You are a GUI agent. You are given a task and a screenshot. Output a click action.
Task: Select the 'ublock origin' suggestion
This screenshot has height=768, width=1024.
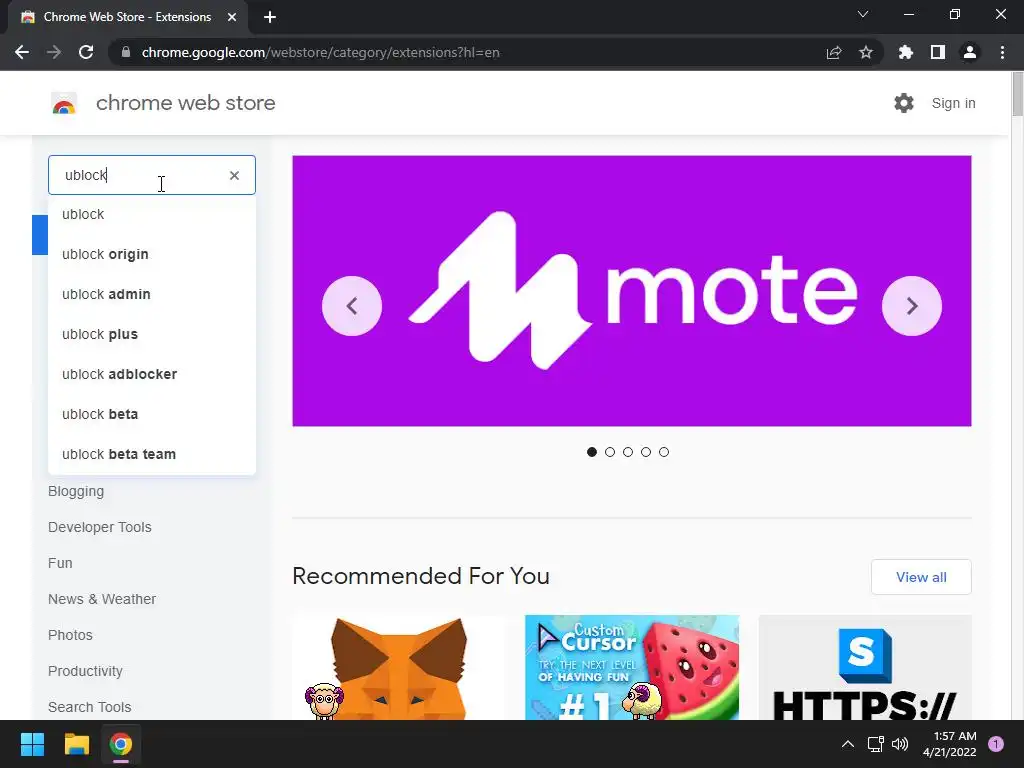pyautogui.click(x=152, y=254)
